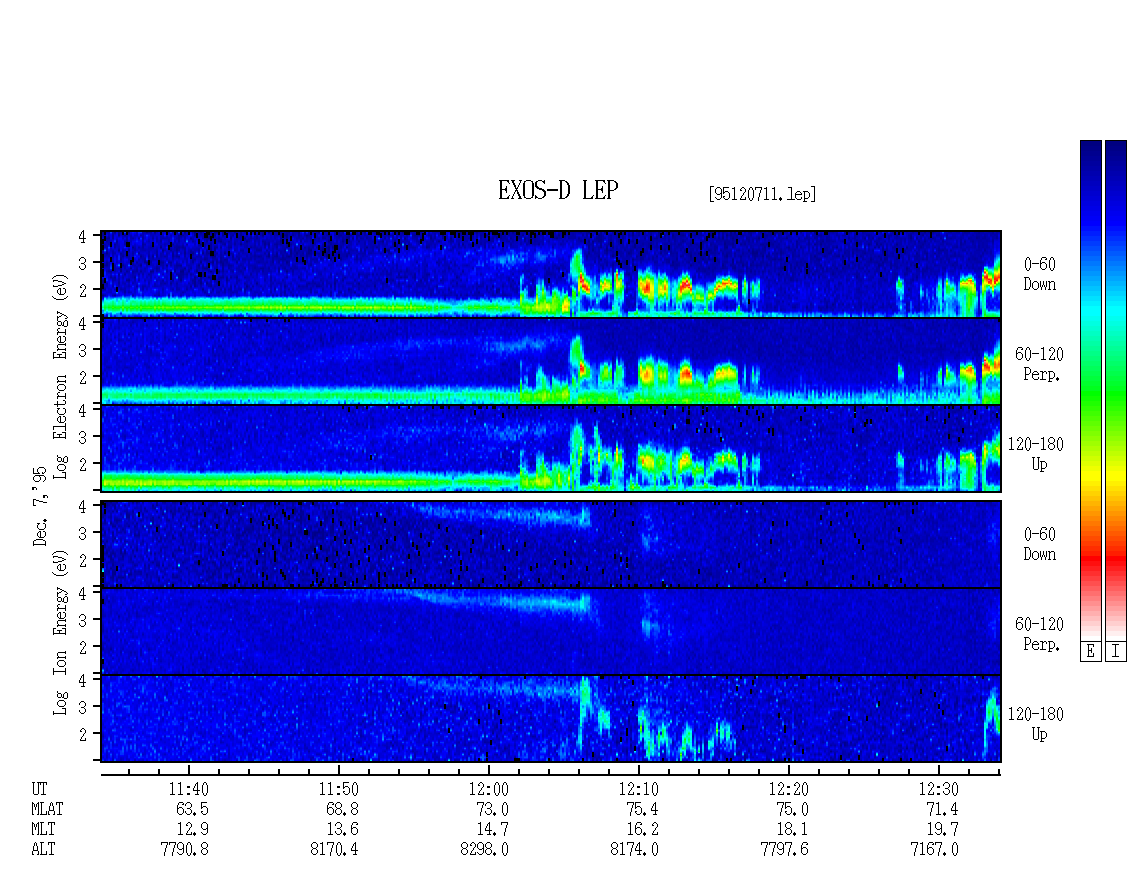Click the ALT row label

(43, 850)
